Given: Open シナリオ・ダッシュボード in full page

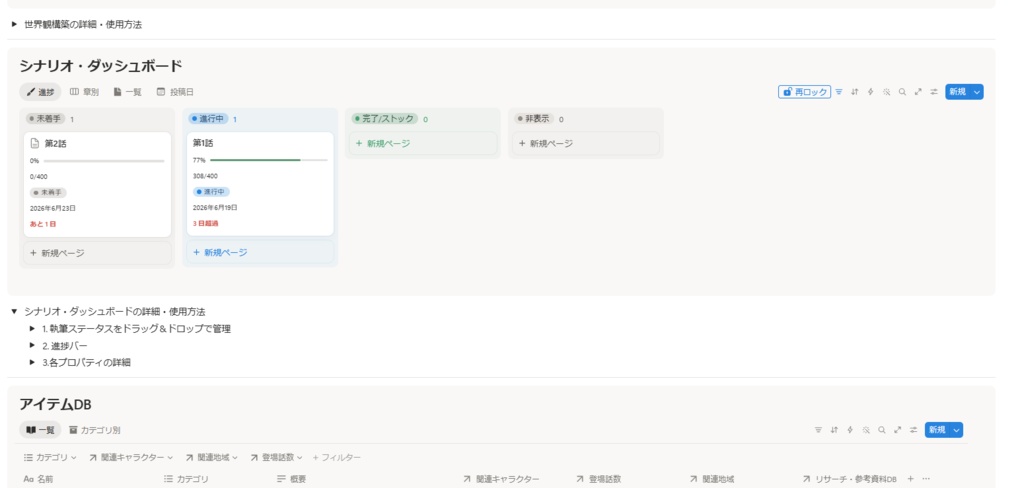Looking at the screenshot, I should (918, 92).
